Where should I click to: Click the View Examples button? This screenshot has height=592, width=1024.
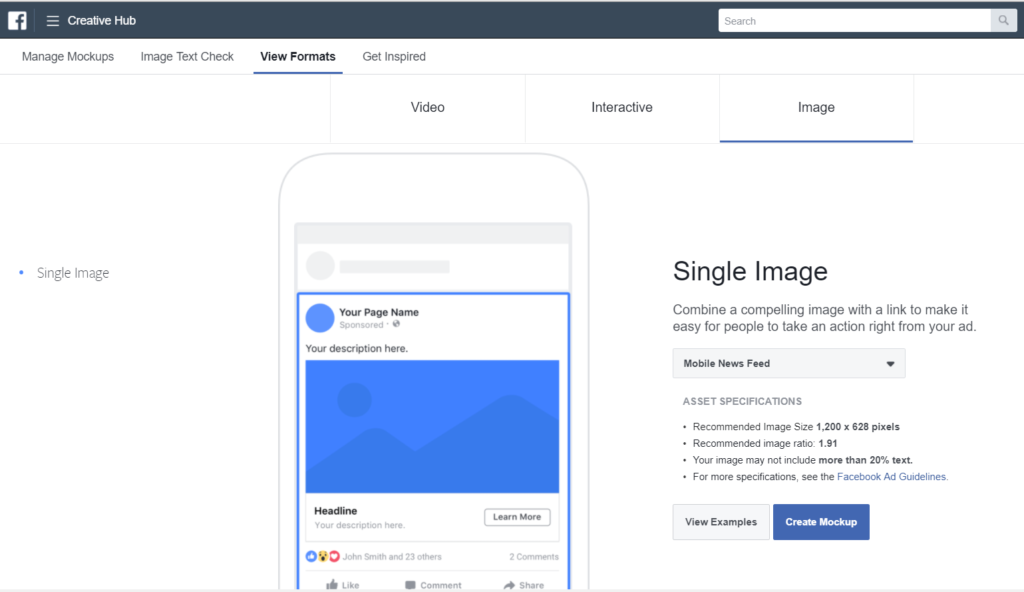pyautogui.click(x=721, y=521)
